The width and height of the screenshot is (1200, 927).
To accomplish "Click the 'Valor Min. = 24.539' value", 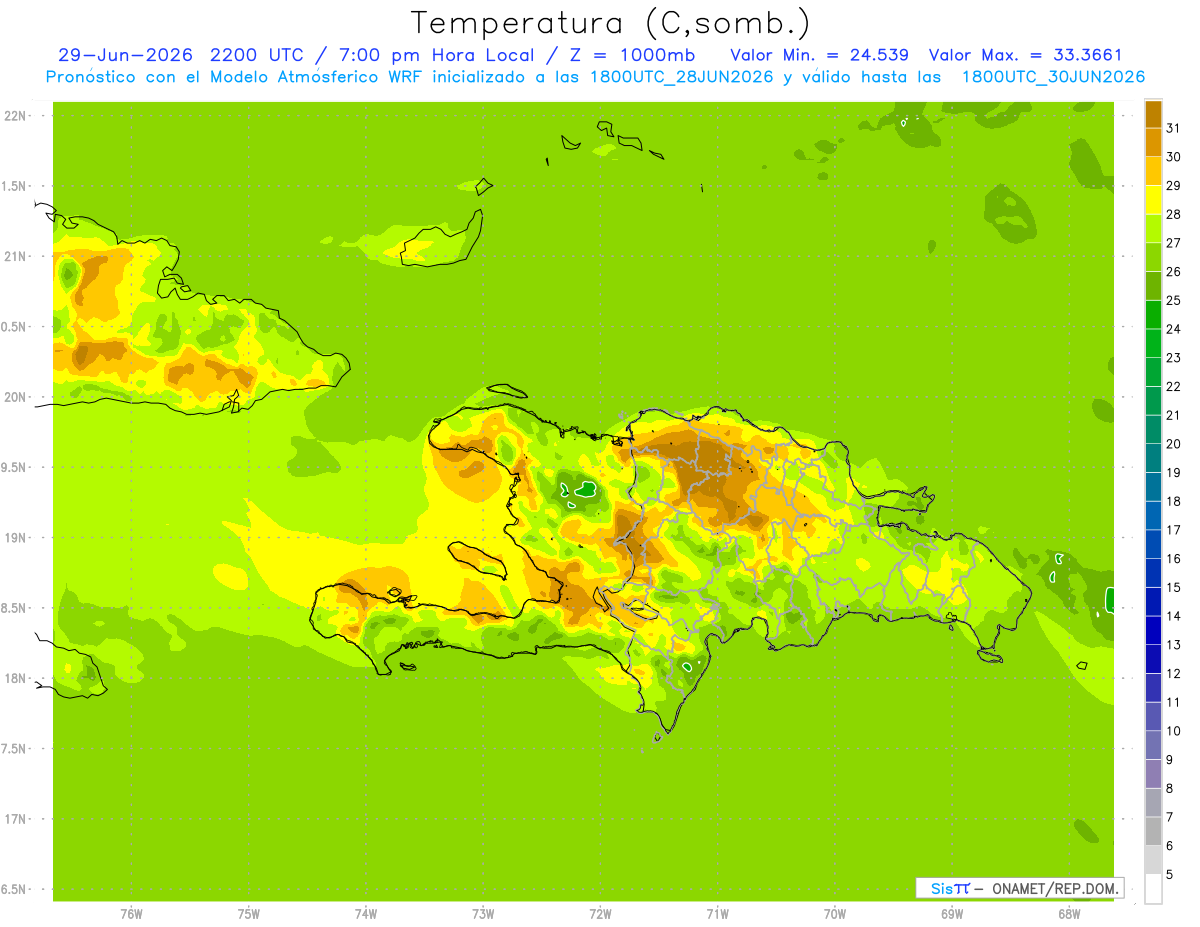I will 819,55.
